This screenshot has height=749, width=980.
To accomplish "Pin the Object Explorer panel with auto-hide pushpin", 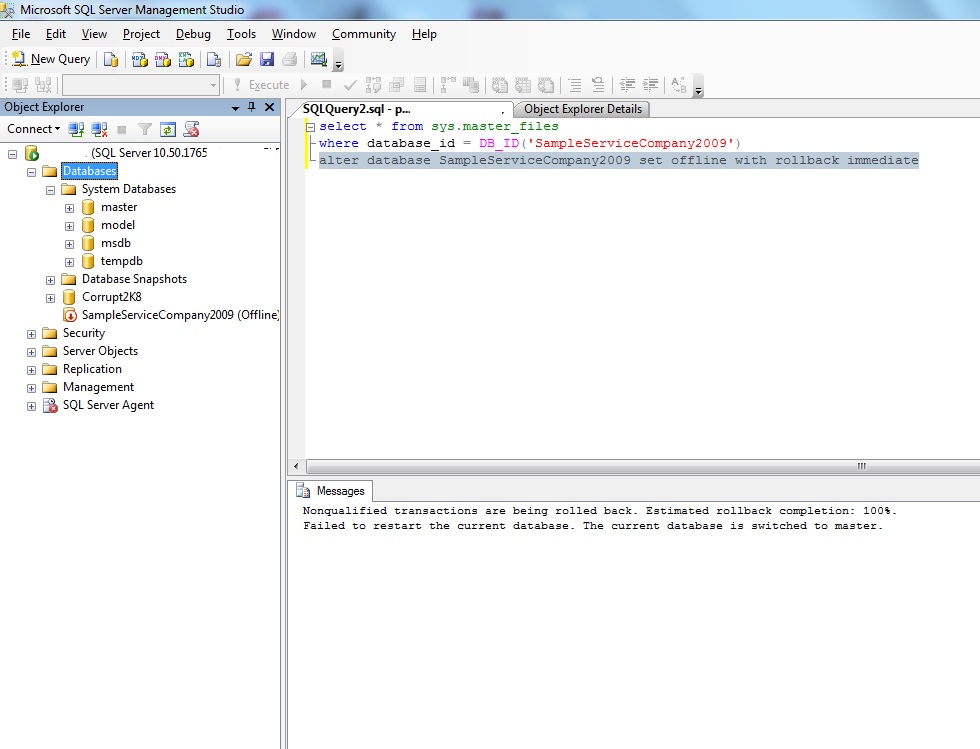I will 252,107.
